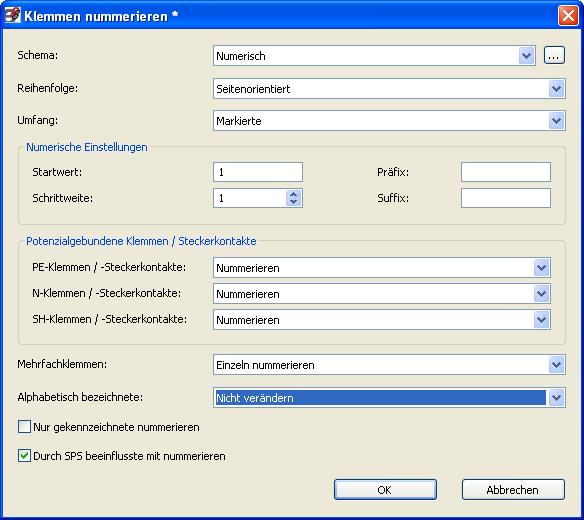Open schema settings with the ellipsis button
Viewport: 584px width, 520px height.
coord(554,56)
